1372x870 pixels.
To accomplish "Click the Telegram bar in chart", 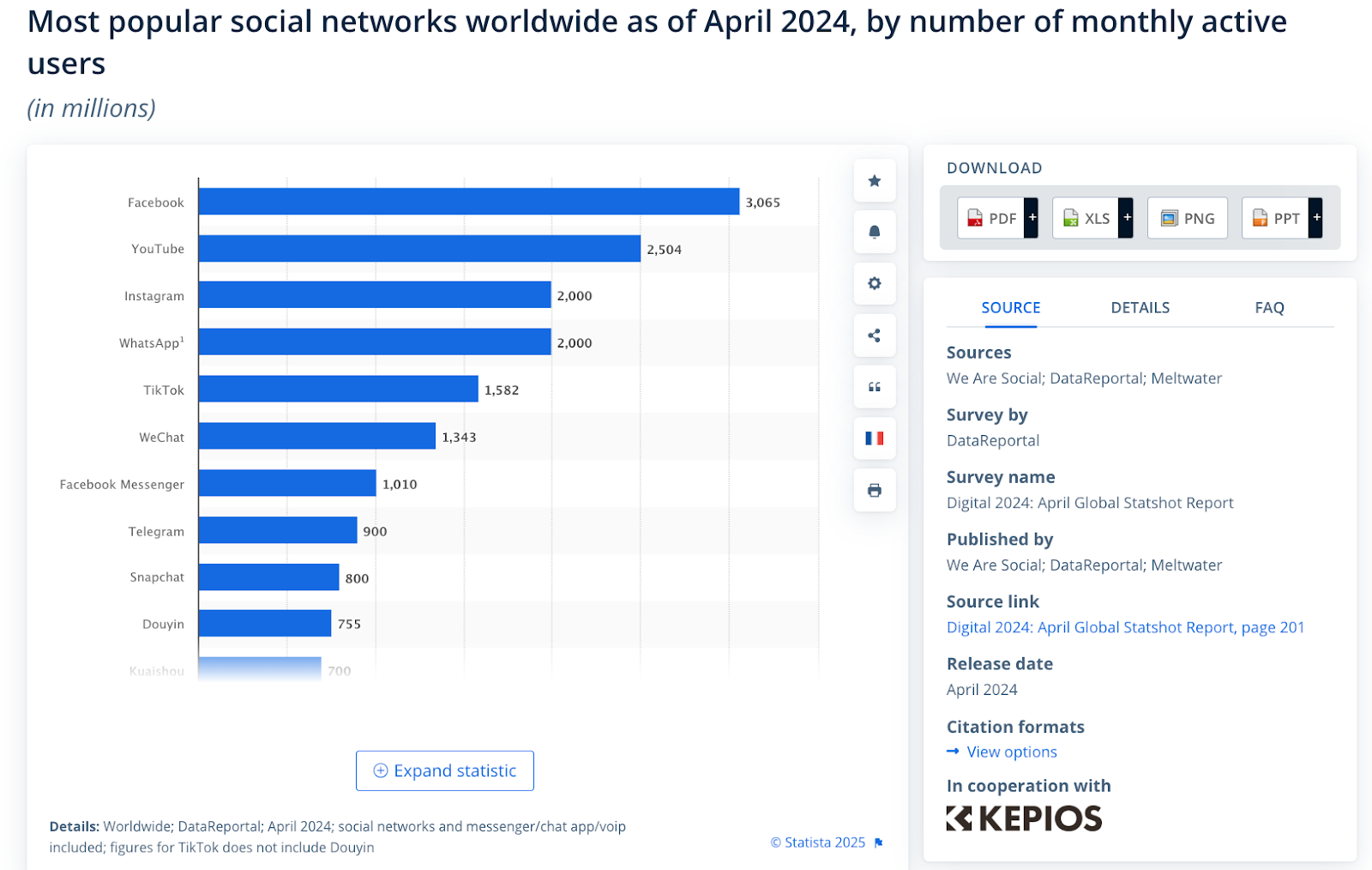I will click(x=278, y=530).
